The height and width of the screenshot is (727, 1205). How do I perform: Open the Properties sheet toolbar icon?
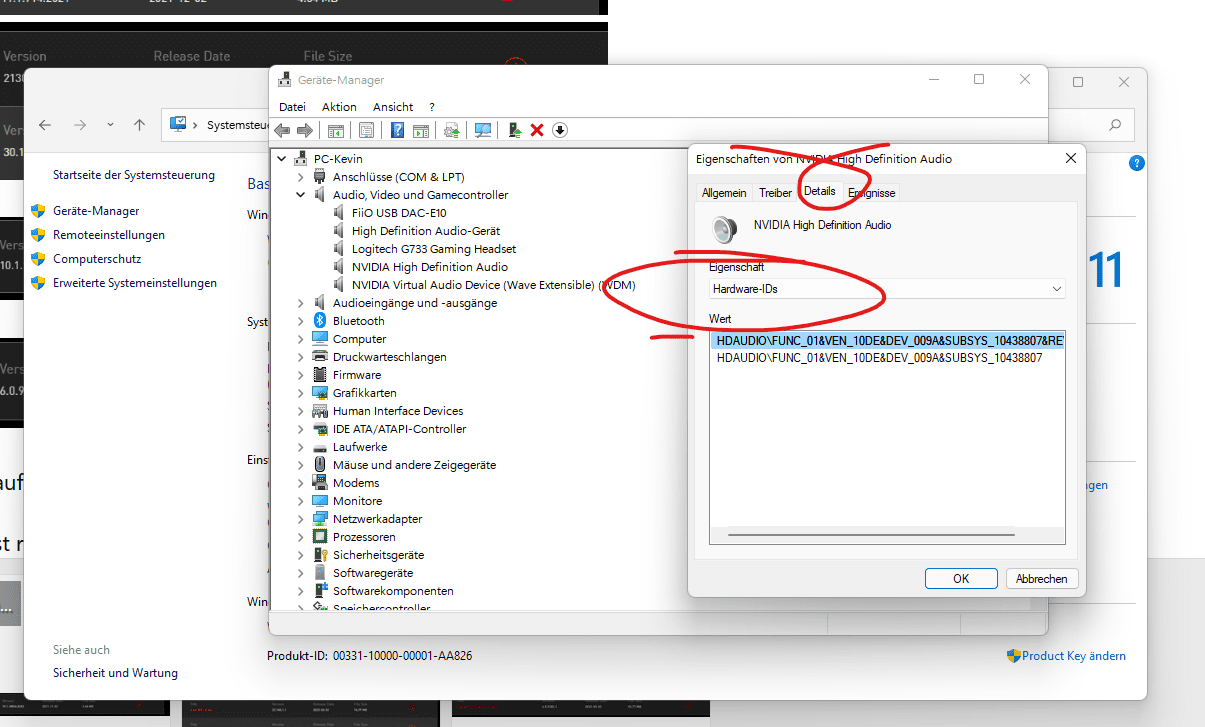click(366, 130)
